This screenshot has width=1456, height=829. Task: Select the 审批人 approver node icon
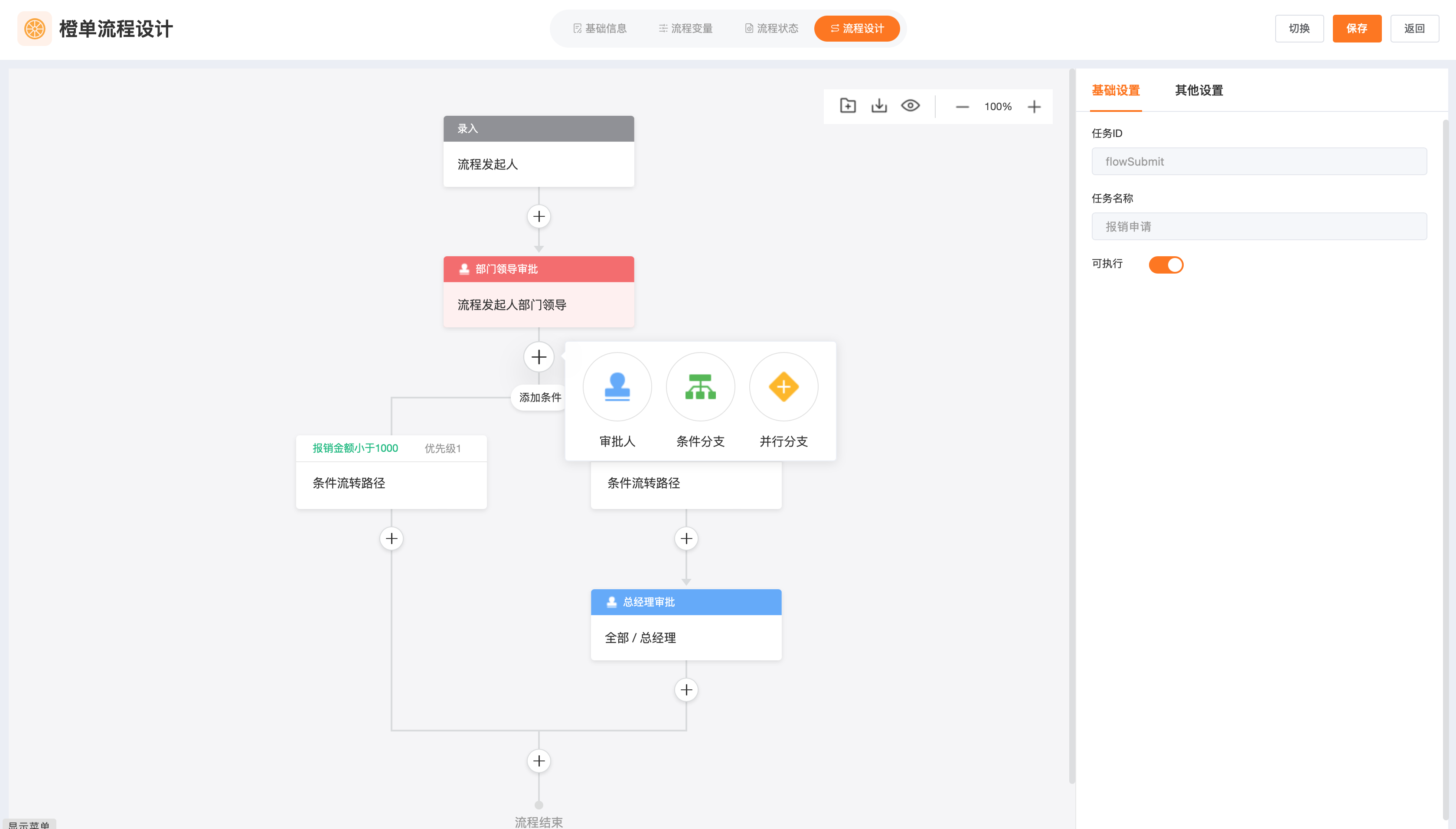coord(617,387)
